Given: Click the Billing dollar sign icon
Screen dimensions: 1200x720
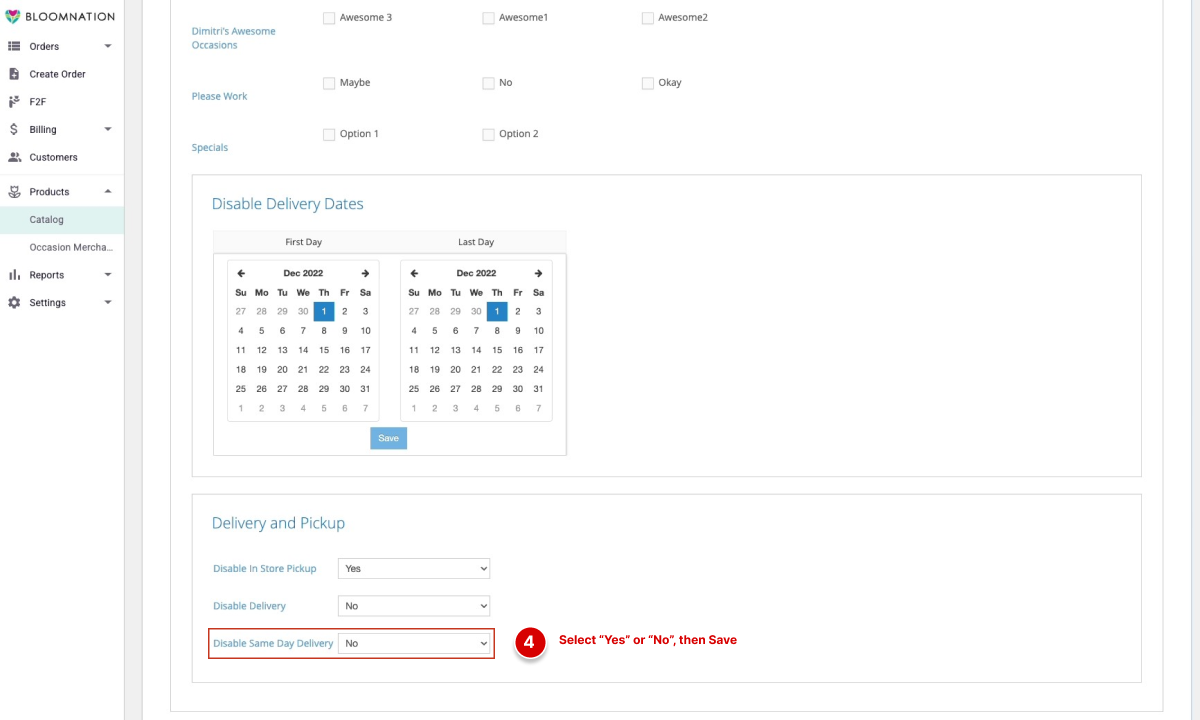Looking at the screenshot, I should pyautogui.click(x=14, y=129).
